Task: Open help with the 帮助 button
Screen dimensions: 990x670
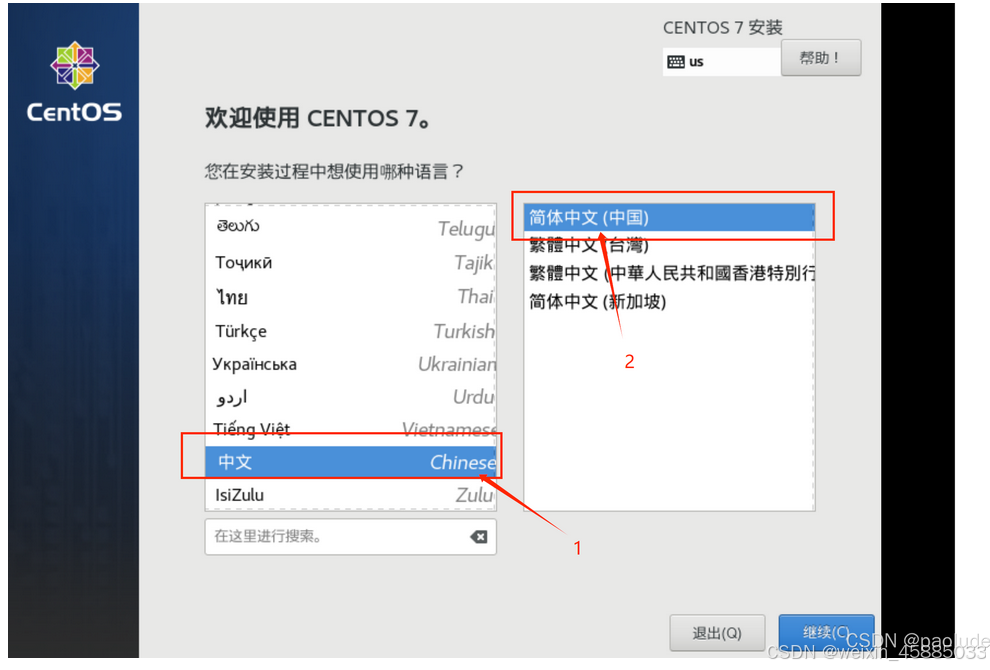Action: coord(821,58)
